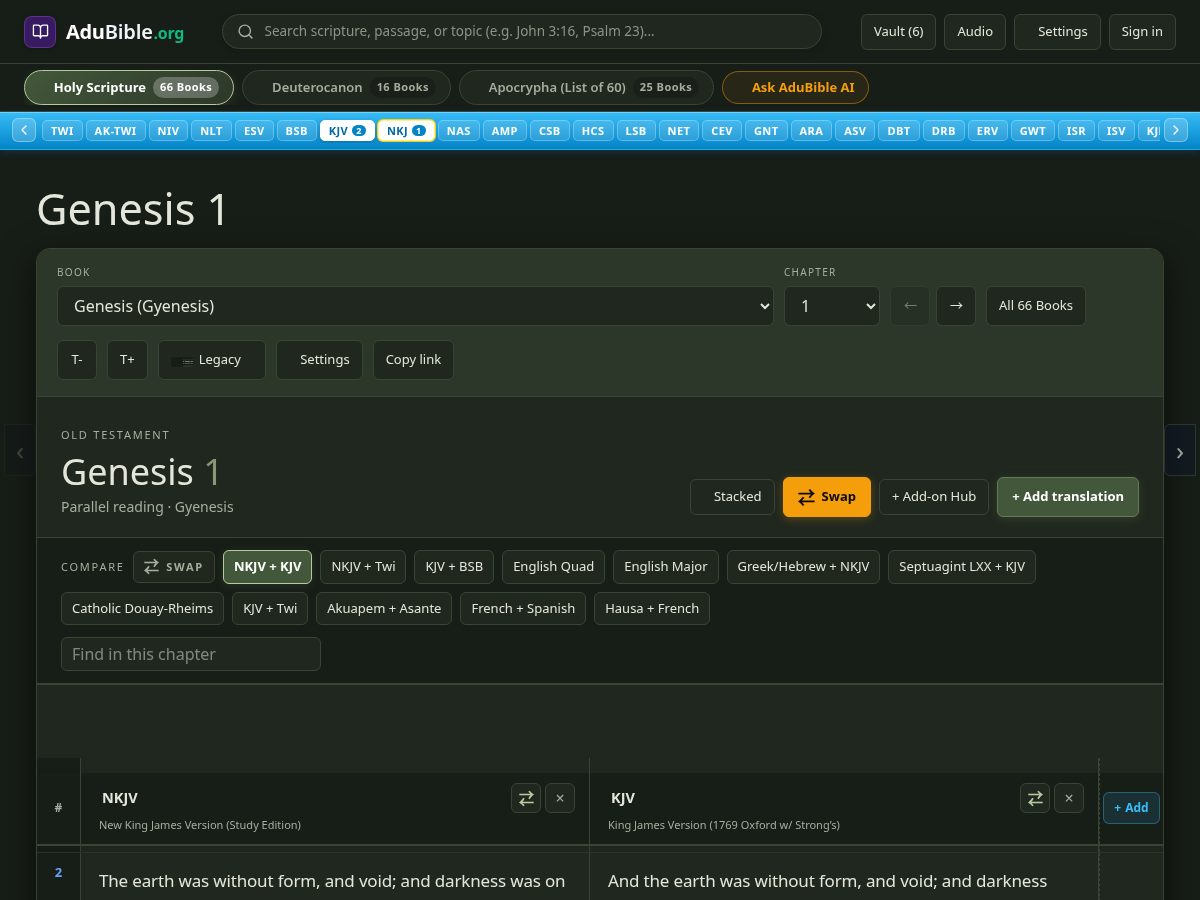
Task: Click the SWAP chip beside COMPARE
Action: point(174,567)
